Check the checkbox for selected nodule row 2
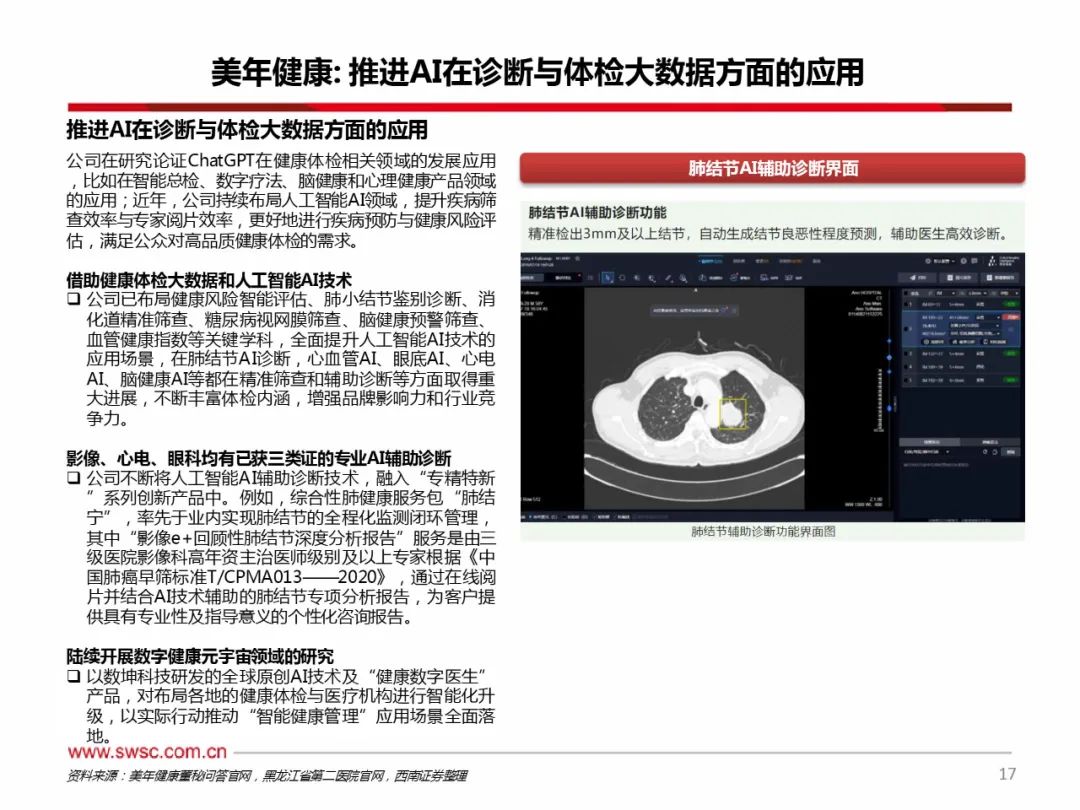 point(906,329)
